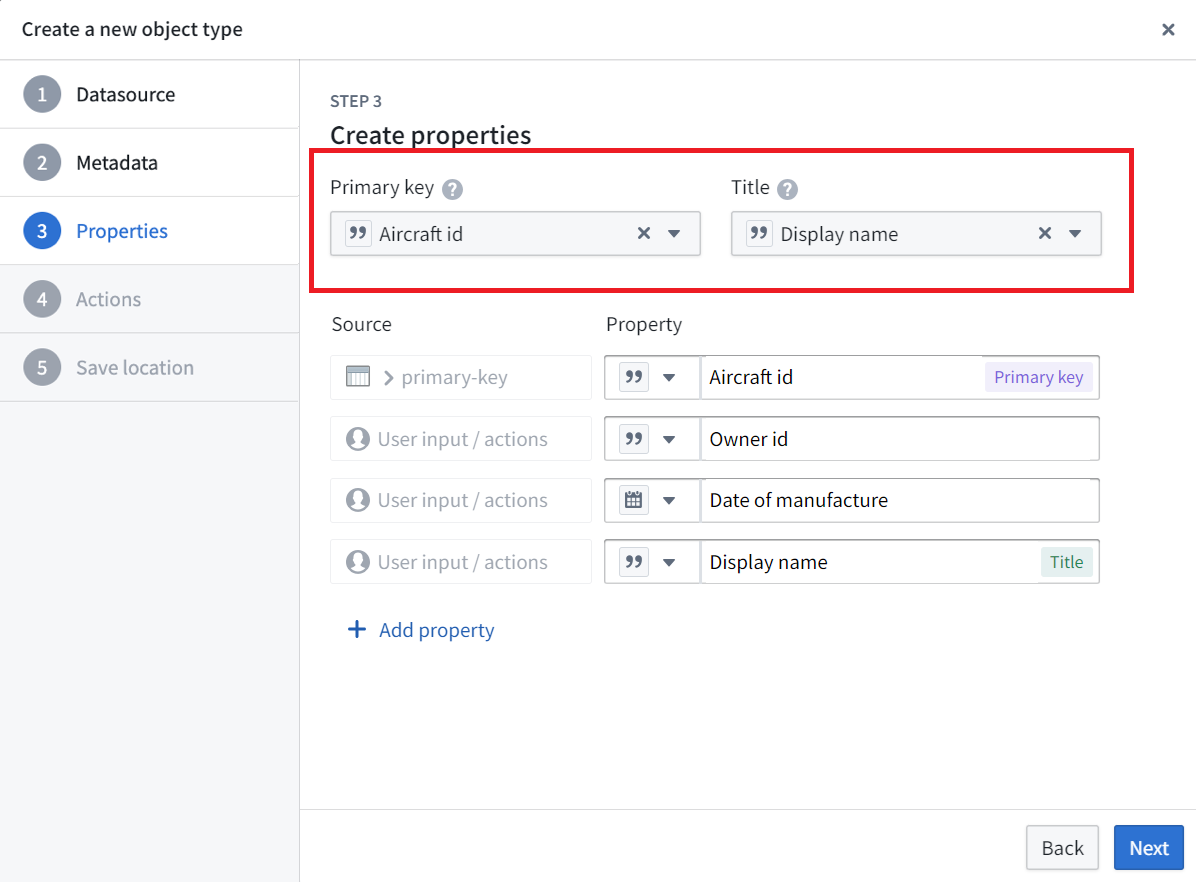The image size is (1196, 882).
Task: Close the Create a new object type dialog
Action: click(x=1168, y=30)
